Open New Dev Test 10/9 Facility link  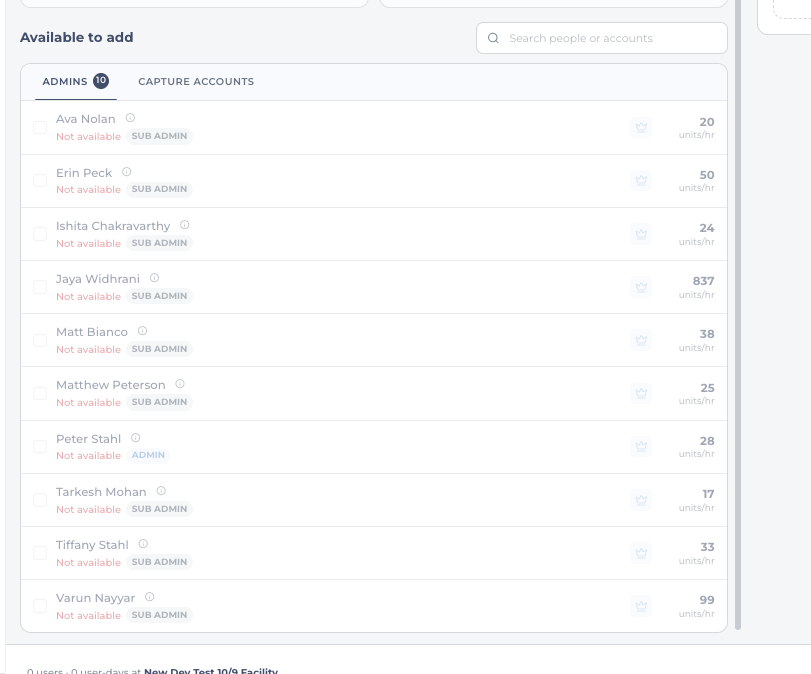pyautogui.click(x=211, y=670)
